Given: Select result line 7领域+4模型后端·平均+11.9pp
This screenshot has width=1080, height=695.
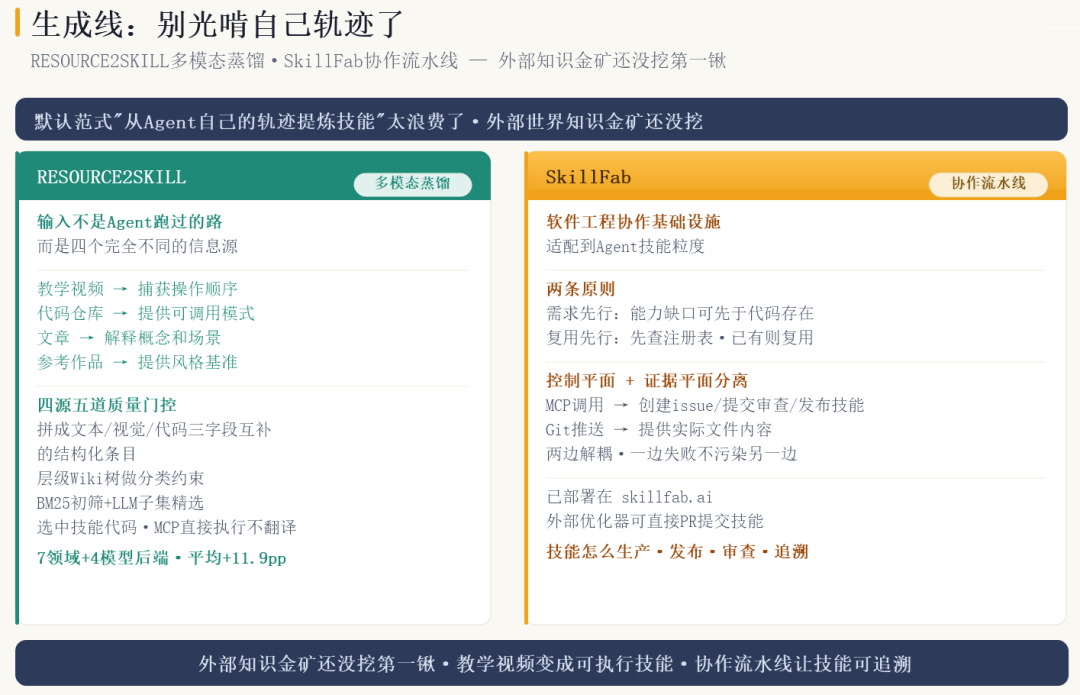Looking at the screenshot, I should click(x=161, y=558).
